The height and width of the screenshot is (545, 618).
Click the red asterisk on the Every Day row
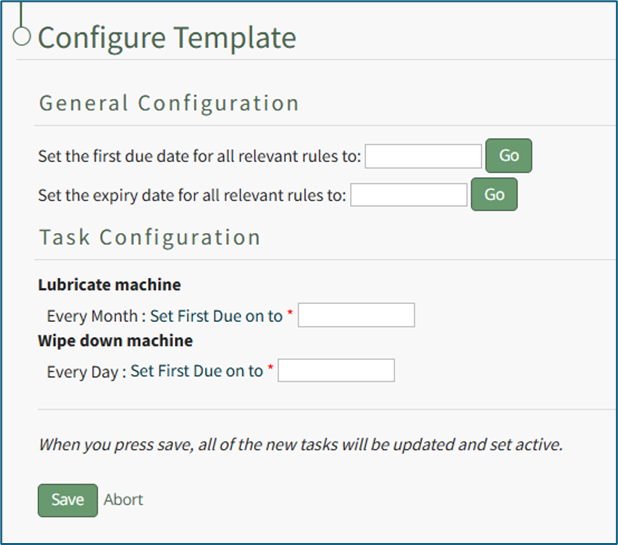coord(271,371)
